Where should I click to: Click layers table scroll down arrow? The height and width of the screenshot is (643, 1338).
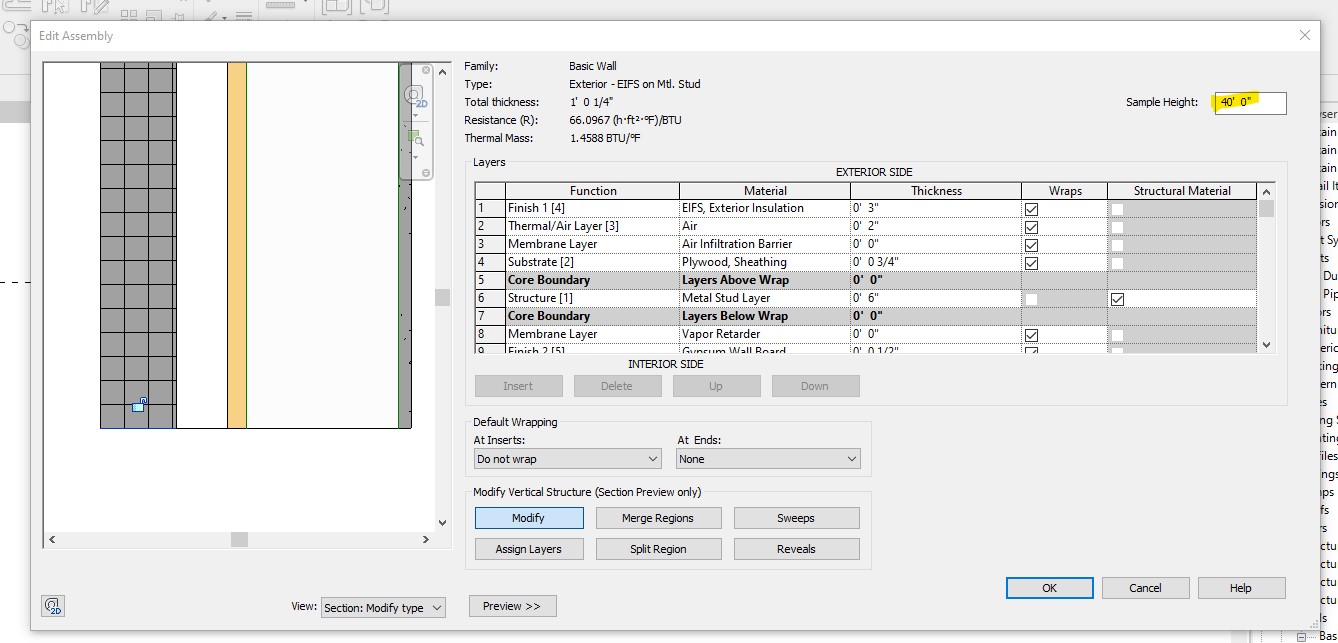[1267, 344]
